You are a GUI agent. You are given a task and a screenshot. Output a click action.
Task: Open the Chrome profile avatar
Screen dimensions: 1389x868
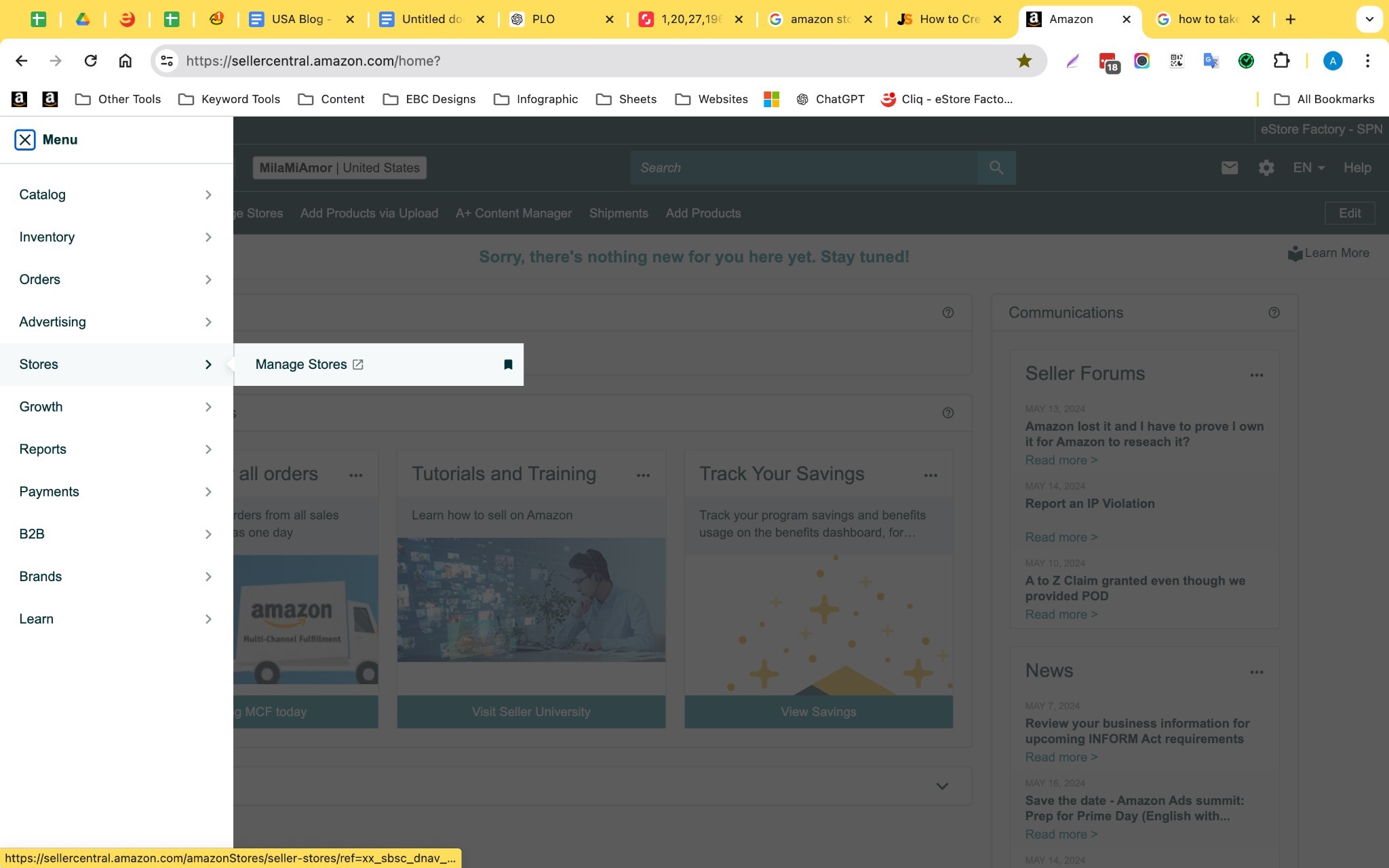1333,61
